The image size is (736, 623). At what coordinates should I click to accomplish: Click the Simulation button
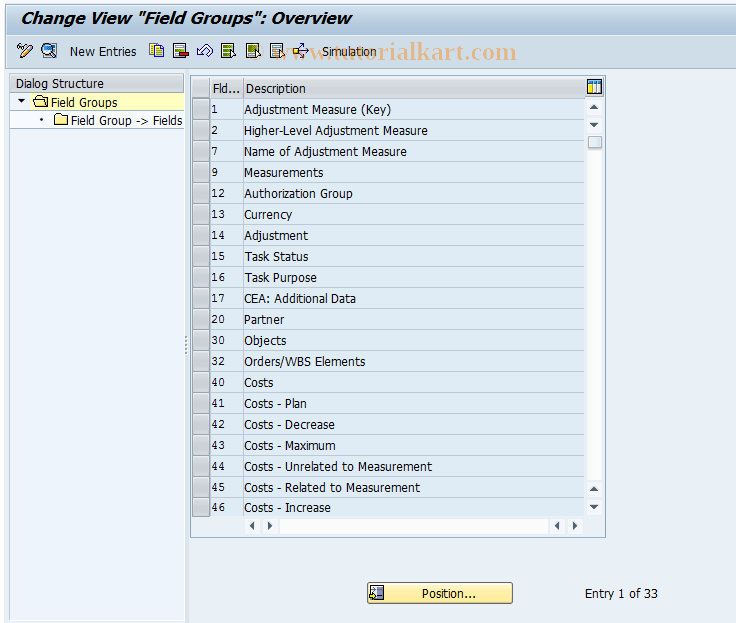point(349,51)
